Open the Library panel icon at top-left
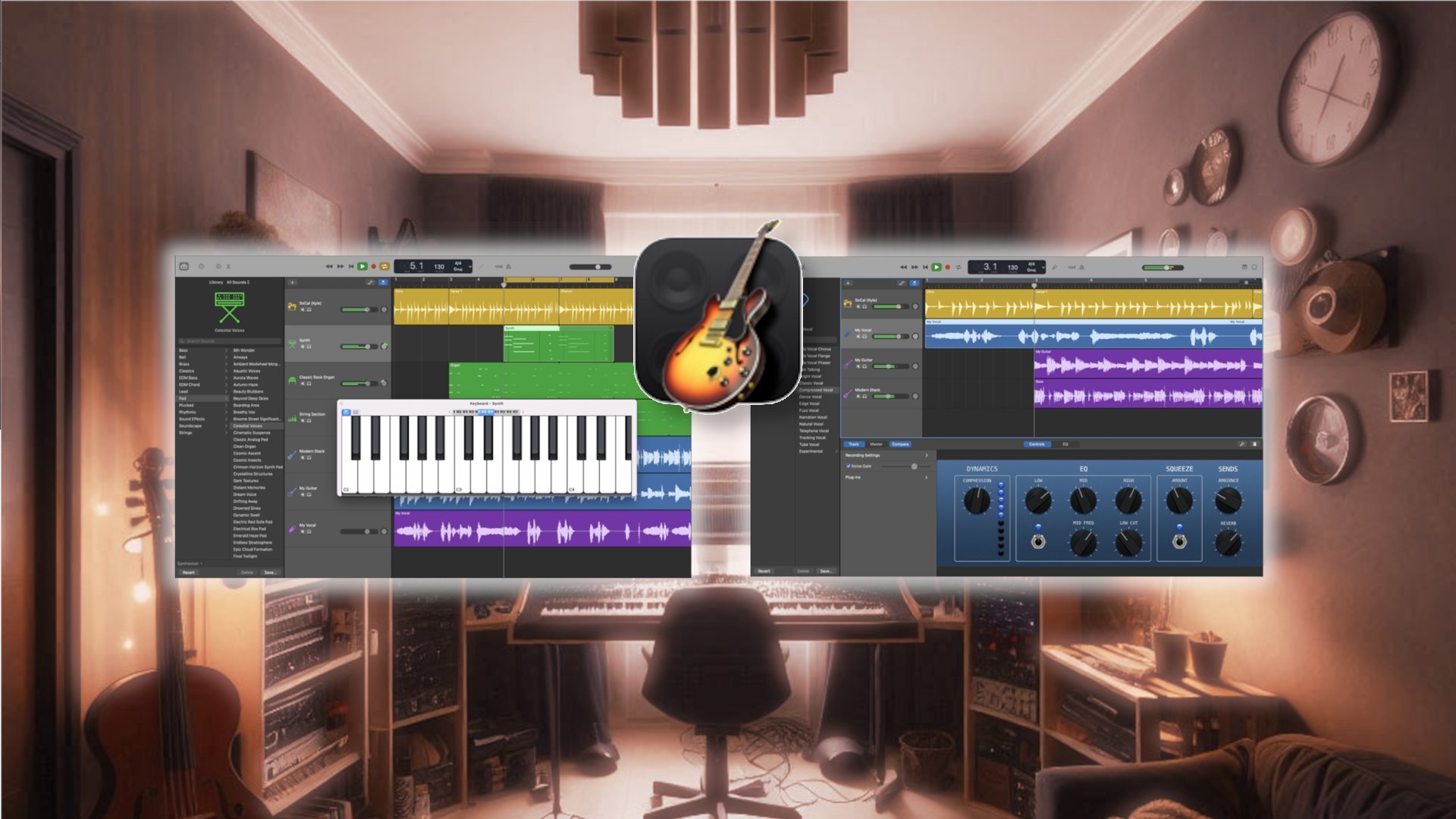 [184, 266]
